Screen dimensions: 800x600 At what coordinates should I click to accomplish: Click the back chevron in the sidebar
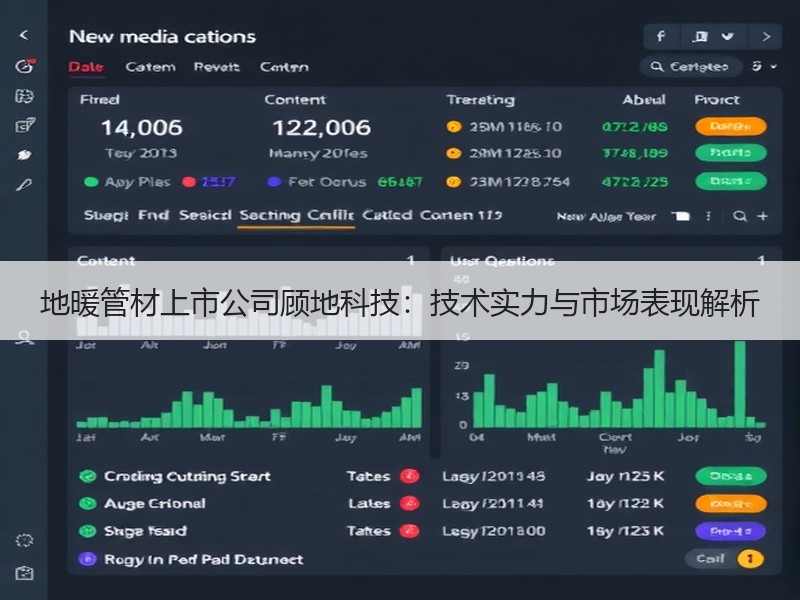click(23, 35)
